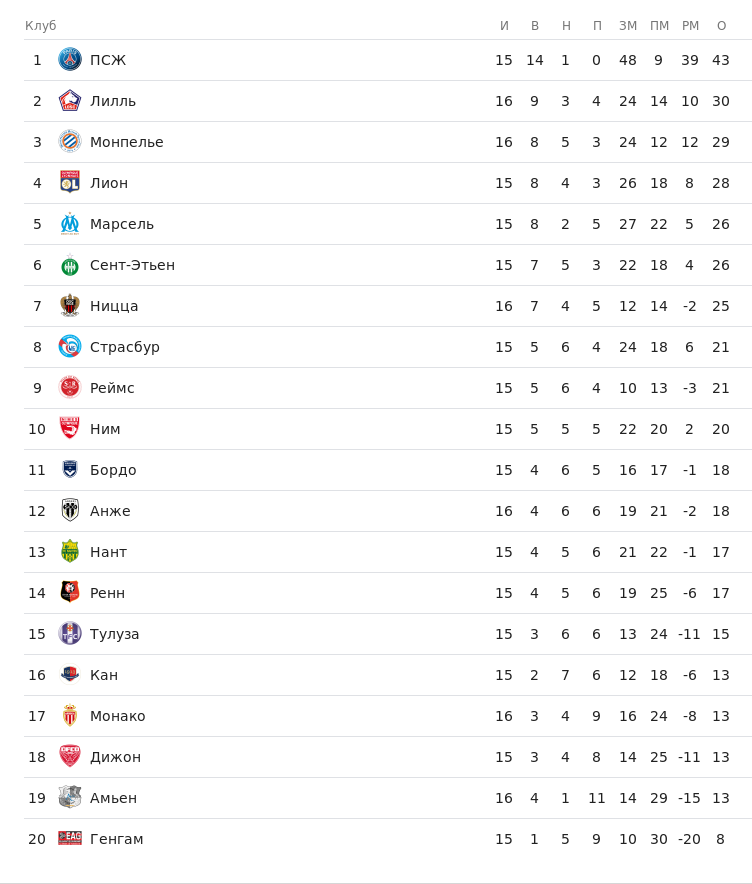Select the Ренн table row name
752x884 pixels.
point(107,593)
